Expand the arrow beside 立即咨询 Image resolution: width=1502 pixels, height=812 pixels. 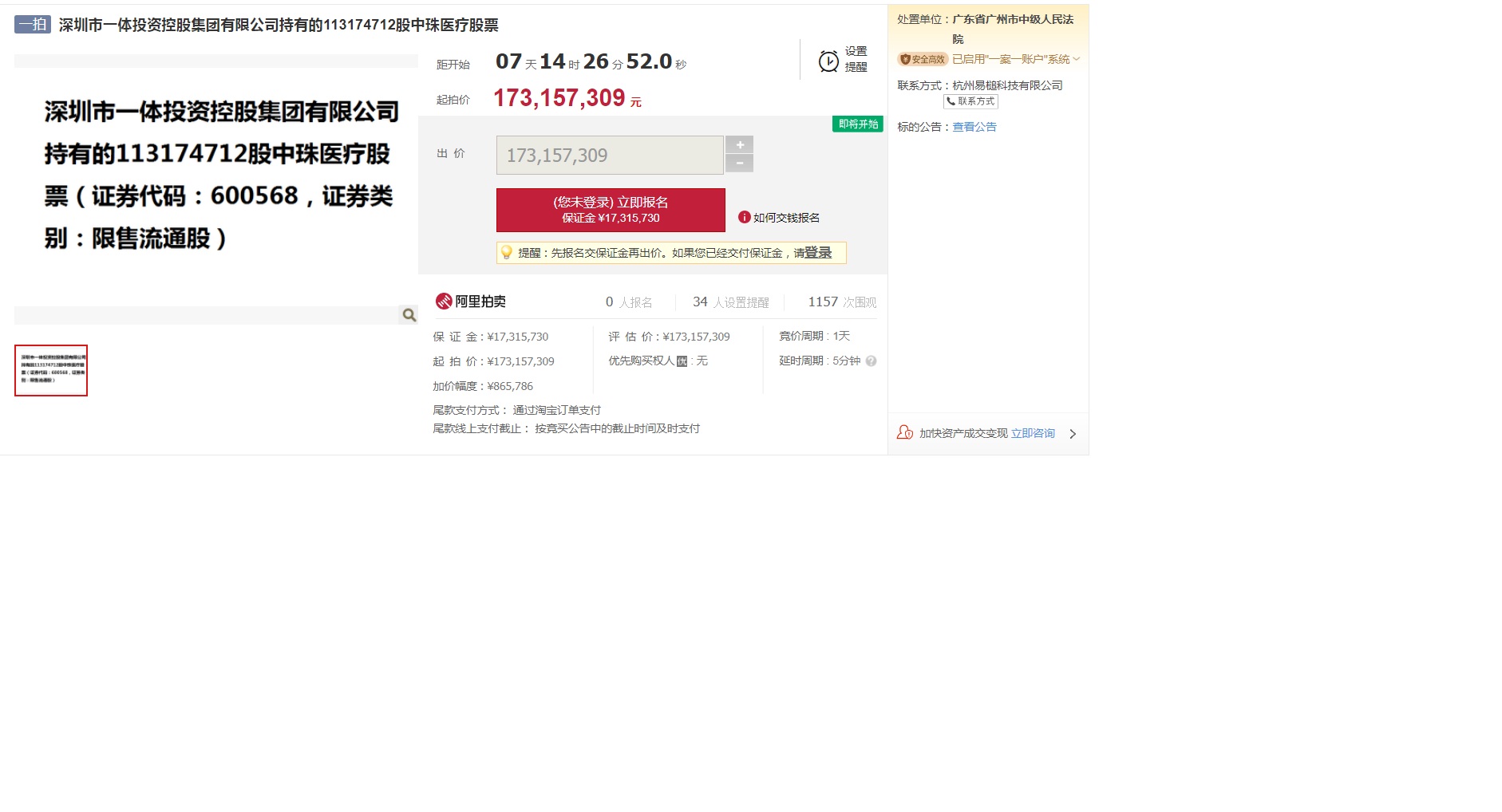[x=1073, y=434]
